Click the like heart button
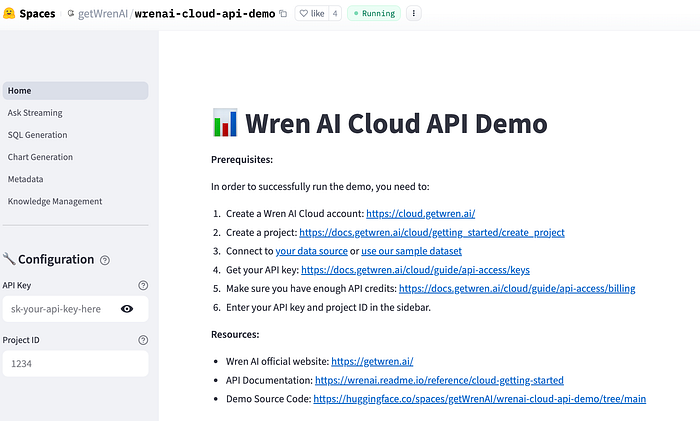 (x=312, y=13)
